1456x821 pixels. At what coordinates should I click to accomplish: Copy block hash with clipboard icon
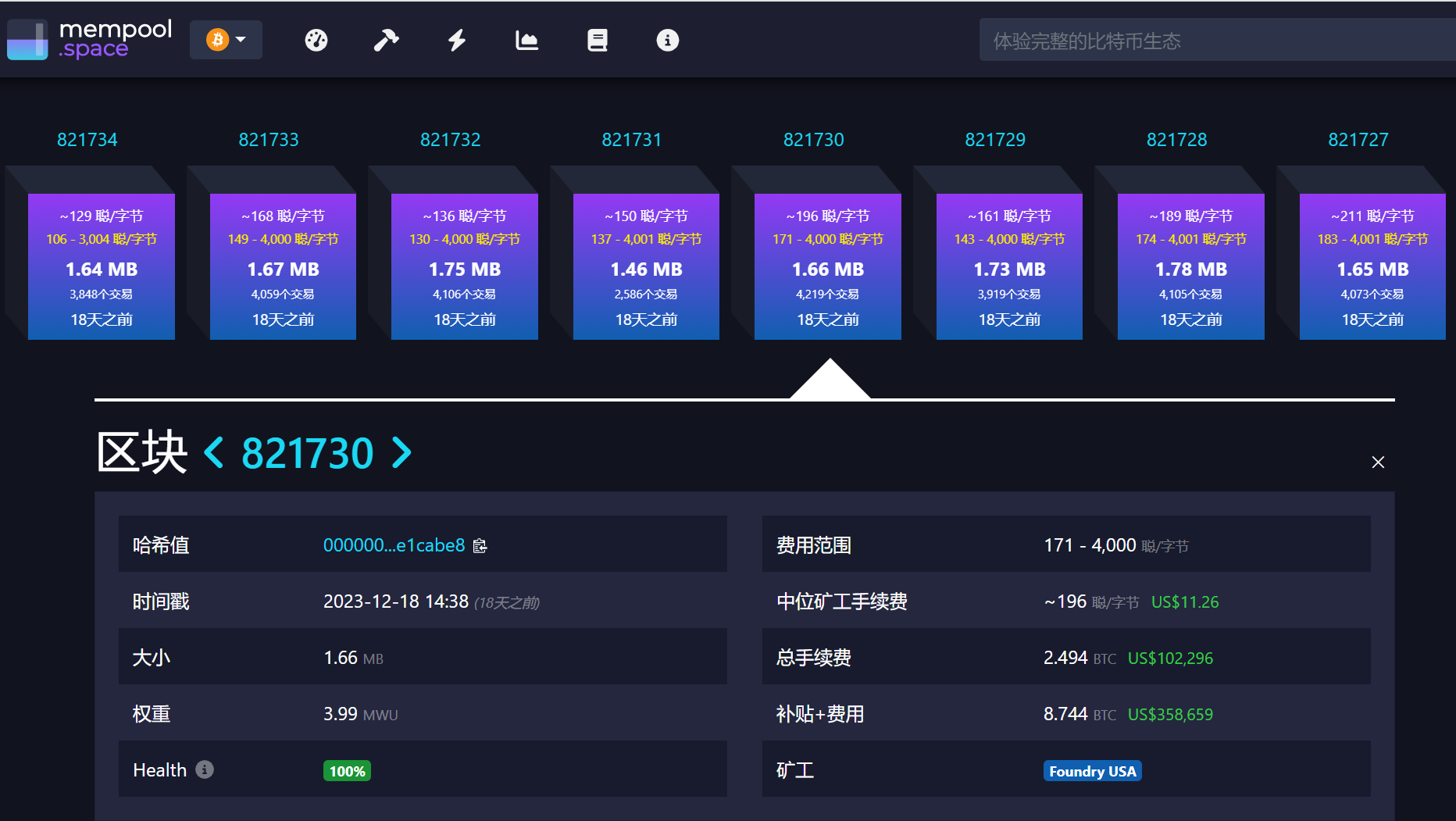[x=480, y=546]
